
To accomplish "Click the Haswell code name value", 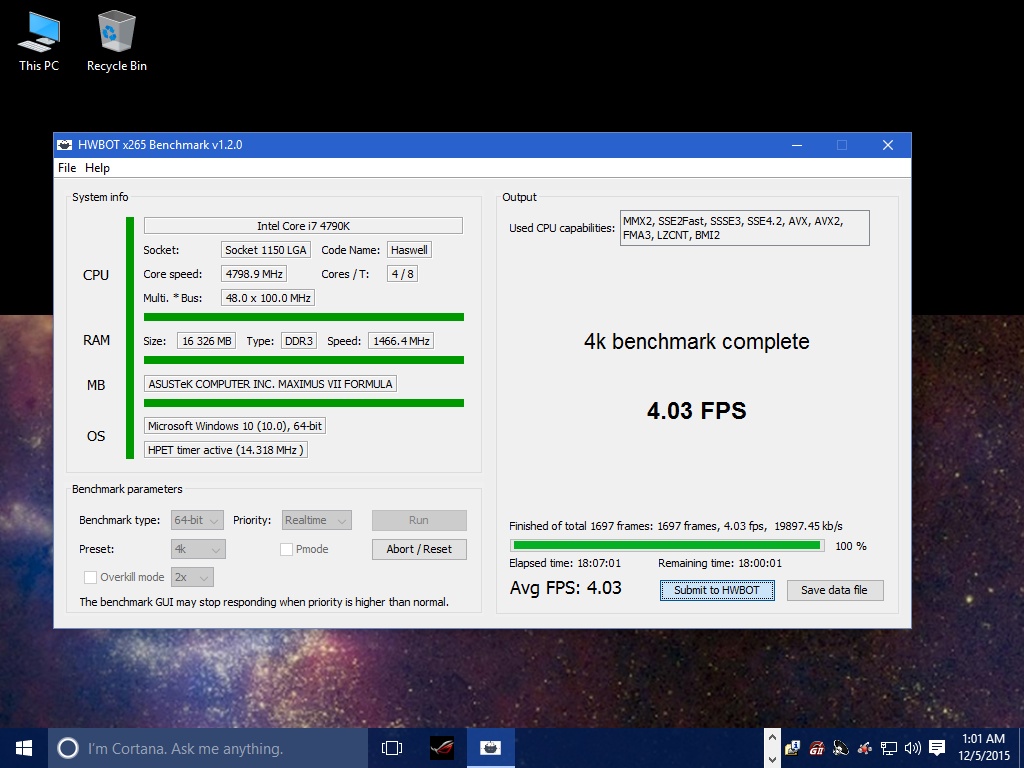I will (409, 250).
